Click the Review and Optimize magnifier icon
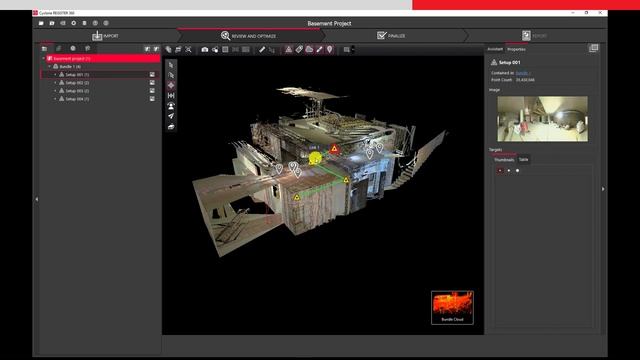Image resolution: width=640 pixels, height=360 pixels. click(225, 36)
